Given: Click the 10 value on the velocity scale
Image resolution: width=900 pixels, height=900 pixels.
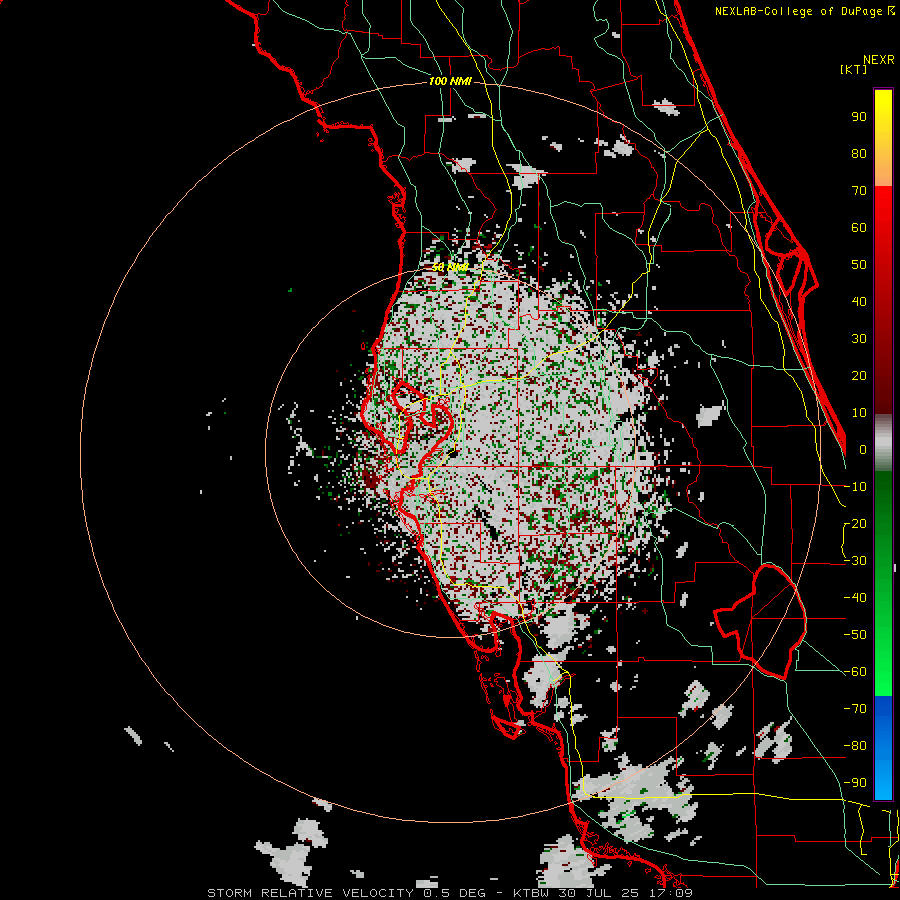Looking at the screenshot, I should (x=859, y=413).
